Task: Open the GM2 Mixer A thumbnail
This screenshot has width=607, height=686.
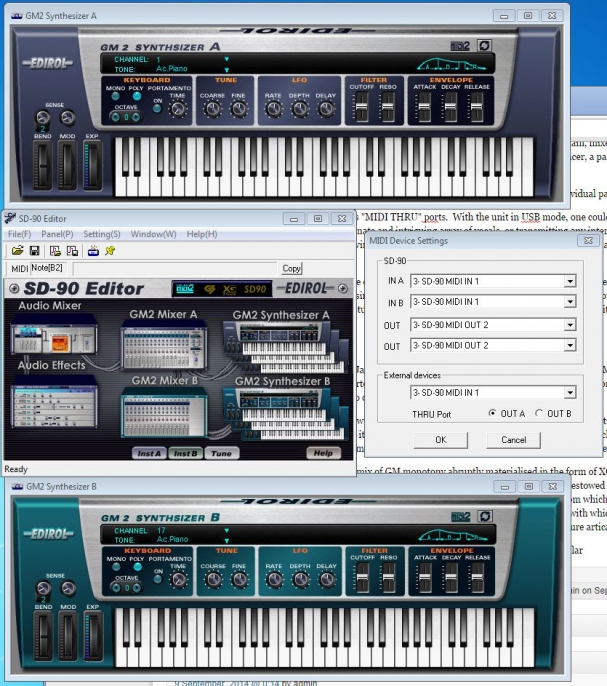Action: [163, 346]
